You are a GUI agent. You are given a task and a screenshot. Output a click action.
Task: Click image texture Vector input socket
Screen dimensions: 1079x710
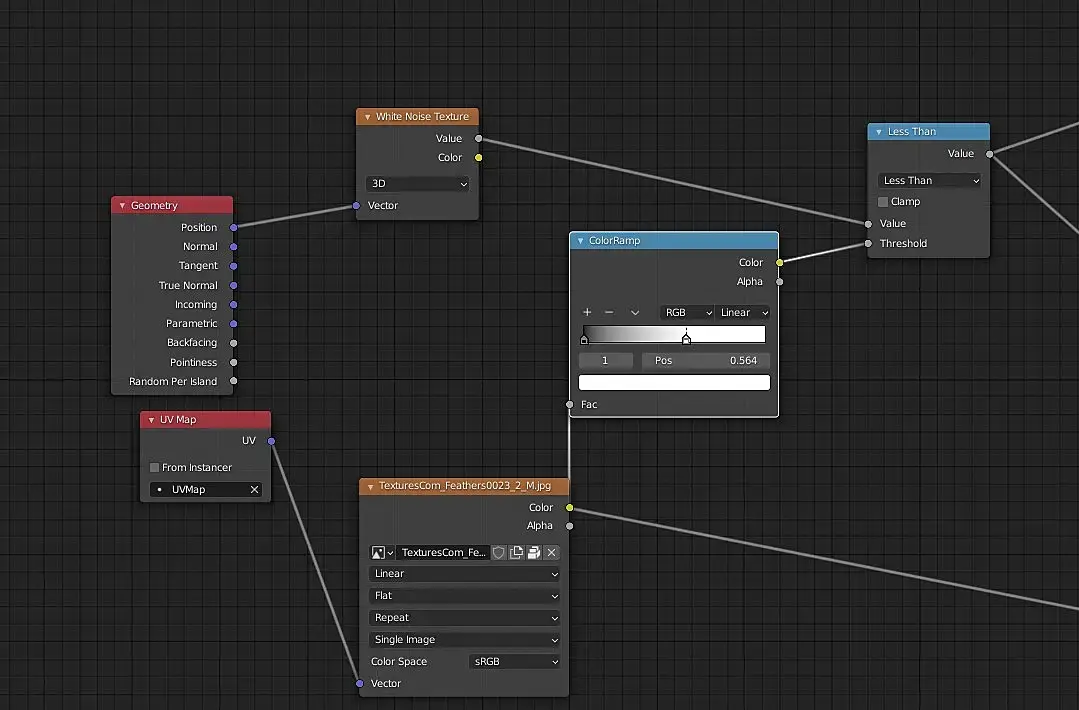[x=360, y=684]
